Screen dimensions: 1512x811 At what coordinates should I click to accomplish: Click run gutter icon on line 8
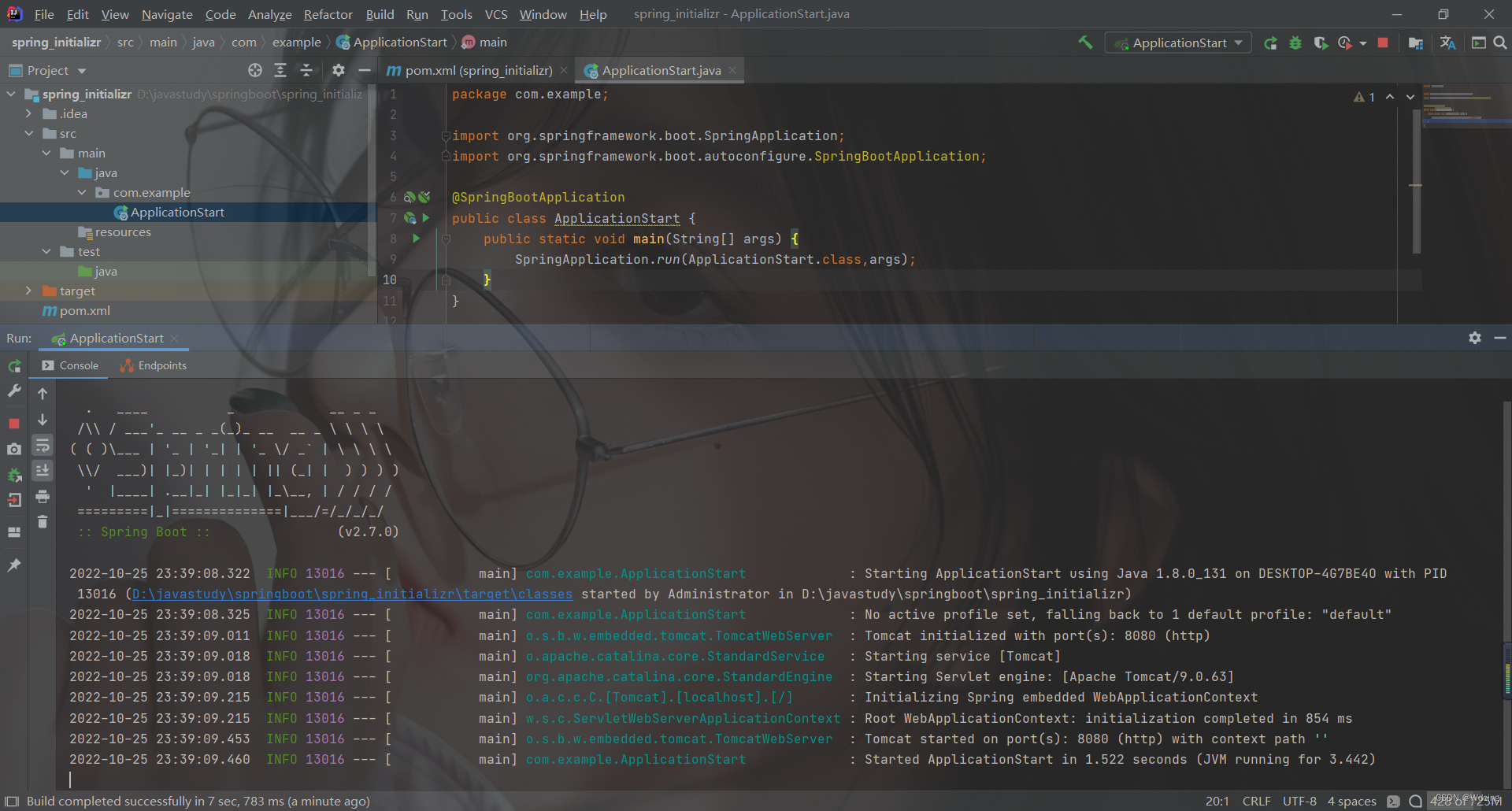click(417, 238)
